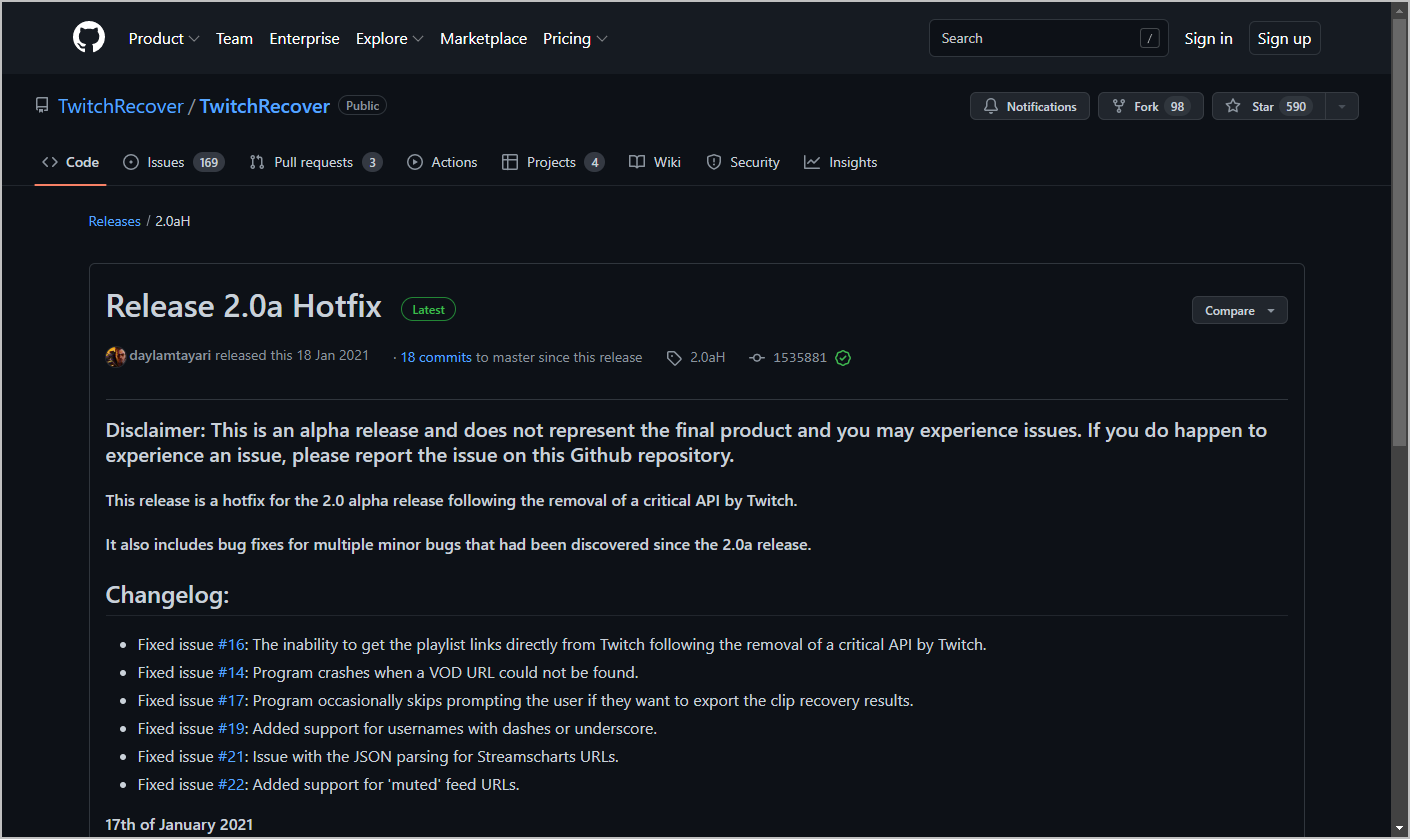Click the fork count 98

pyautogui.click(x=1177, y=106)
